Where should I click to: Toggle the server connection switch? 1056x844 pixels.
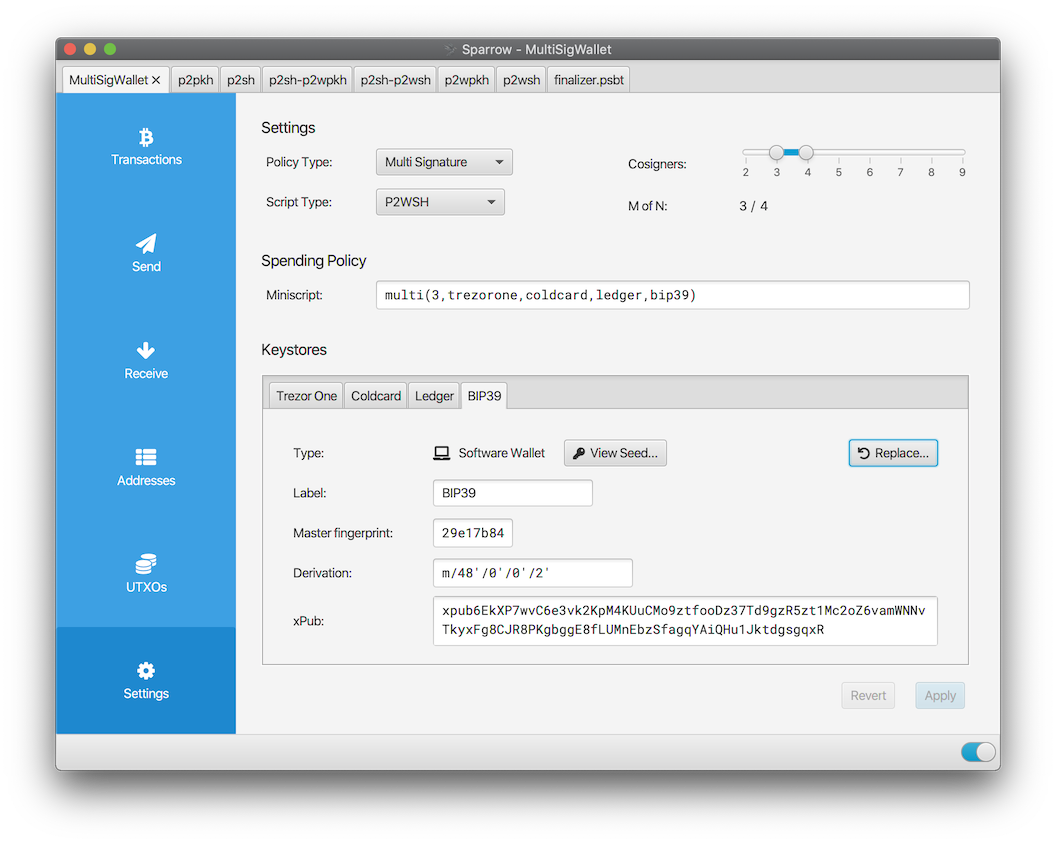pos(978,752)
